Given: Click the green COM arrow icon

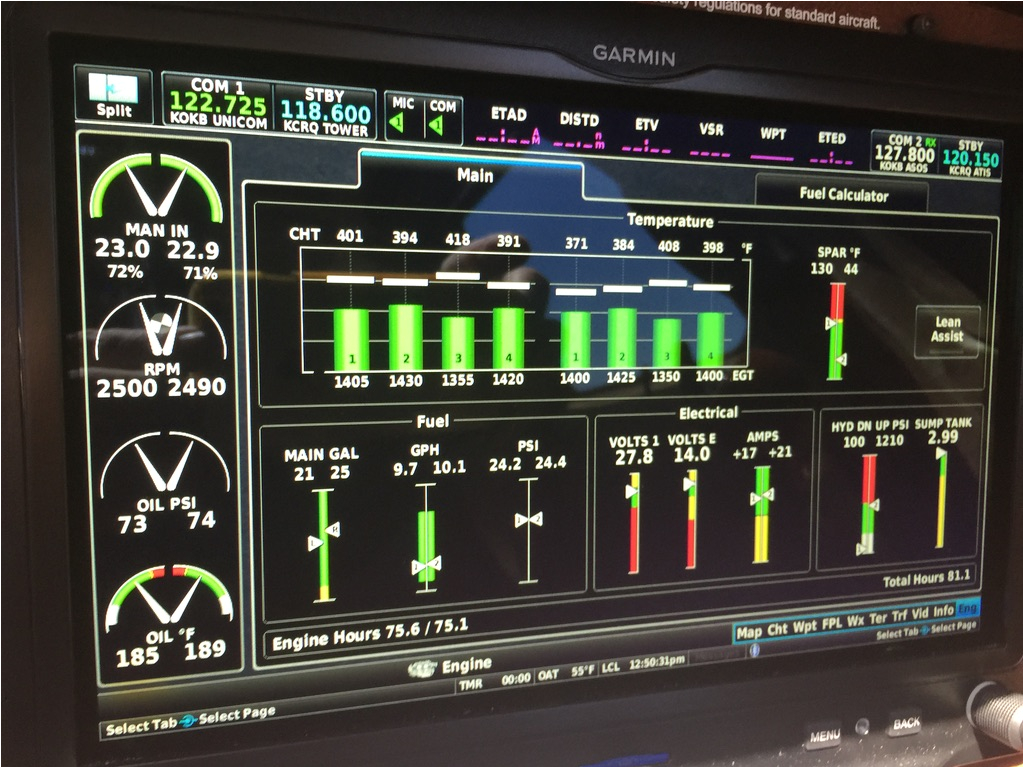Looking at the screenshot, I should pos(437,124).
